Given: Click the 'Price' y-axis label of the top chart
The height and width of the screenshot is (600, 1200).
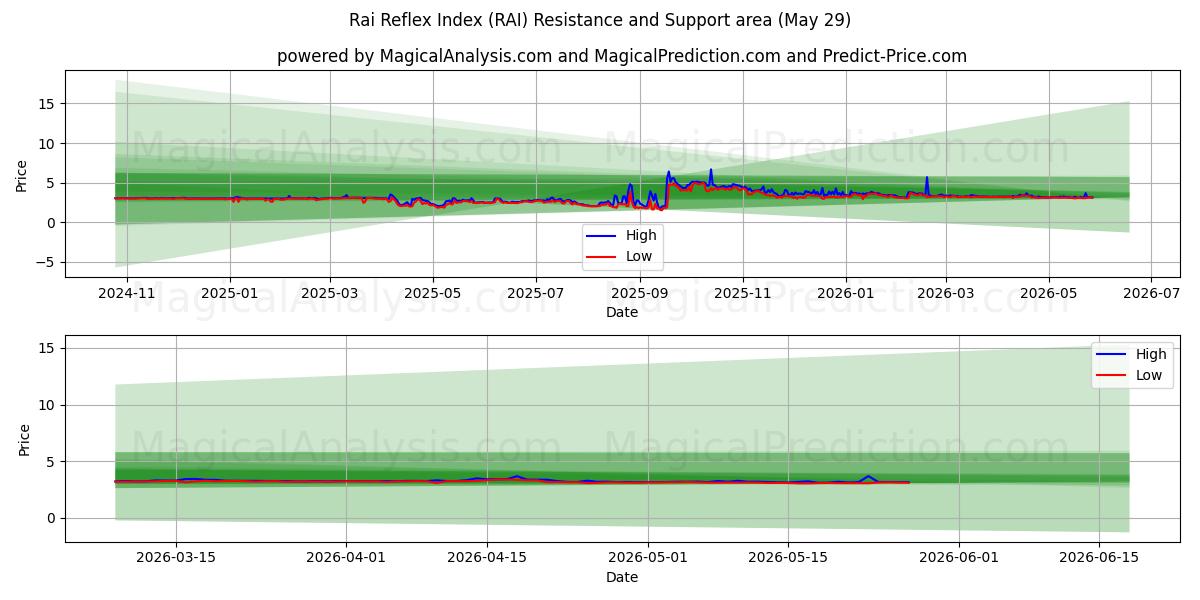Looking at the screenshot, I should pos(22,175).
